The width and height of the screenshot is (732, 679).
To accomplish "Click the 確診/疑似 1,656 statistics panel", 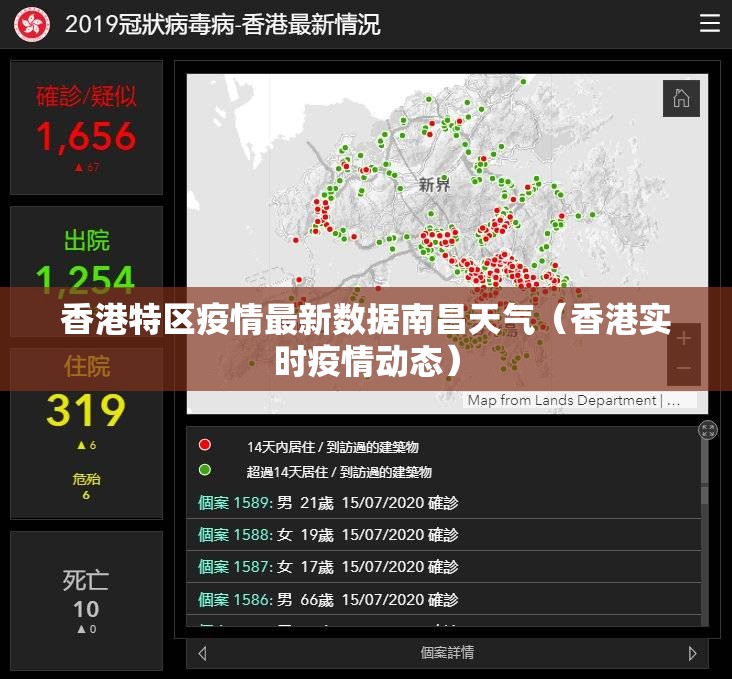I will (x=86, y=127).
